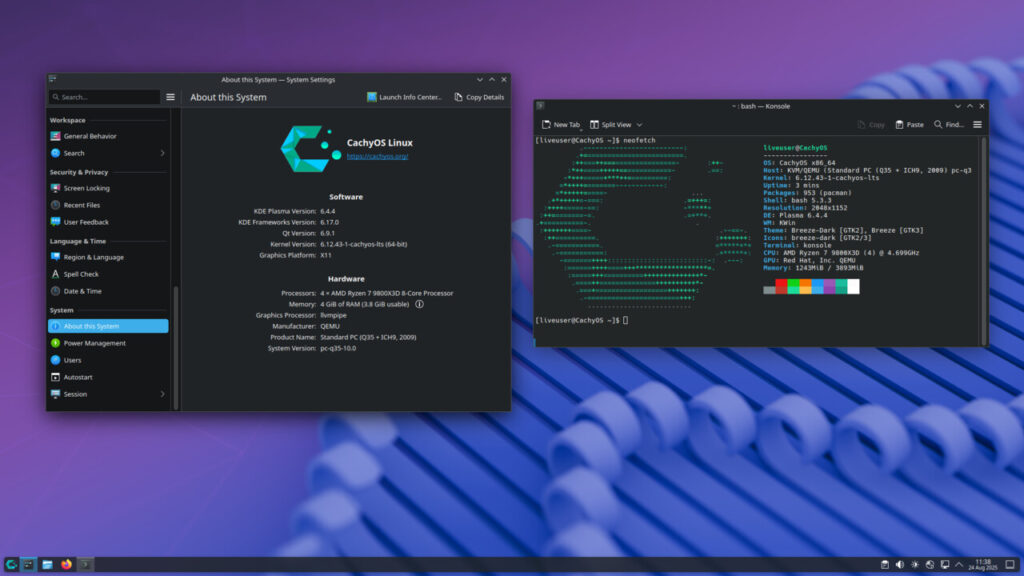Open System Settings hamburger menu
The image size is (1024, 576).
pos(170,97)
